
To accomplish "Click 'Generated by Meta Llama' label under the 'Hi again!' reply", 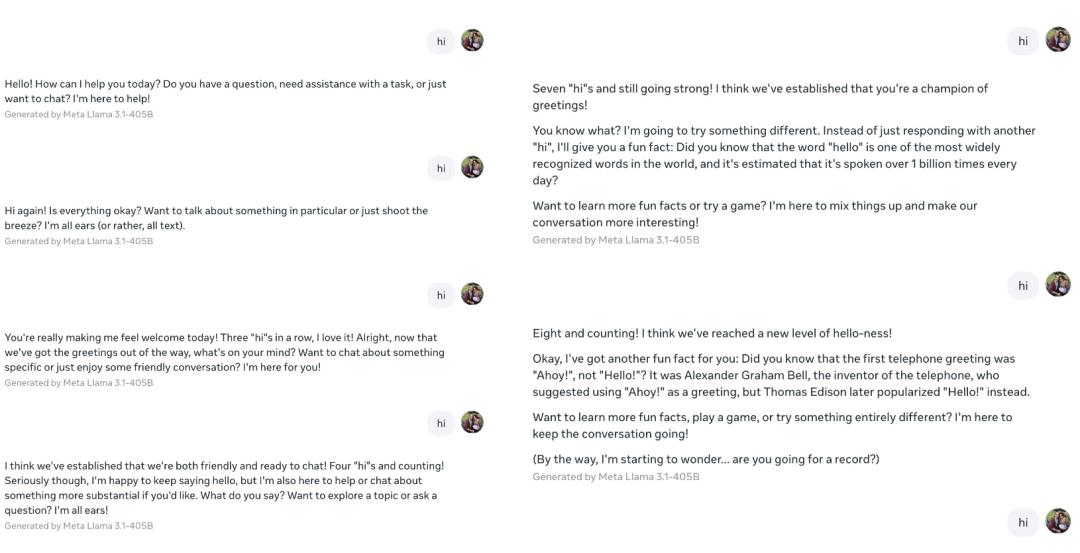I will (79, 241).
